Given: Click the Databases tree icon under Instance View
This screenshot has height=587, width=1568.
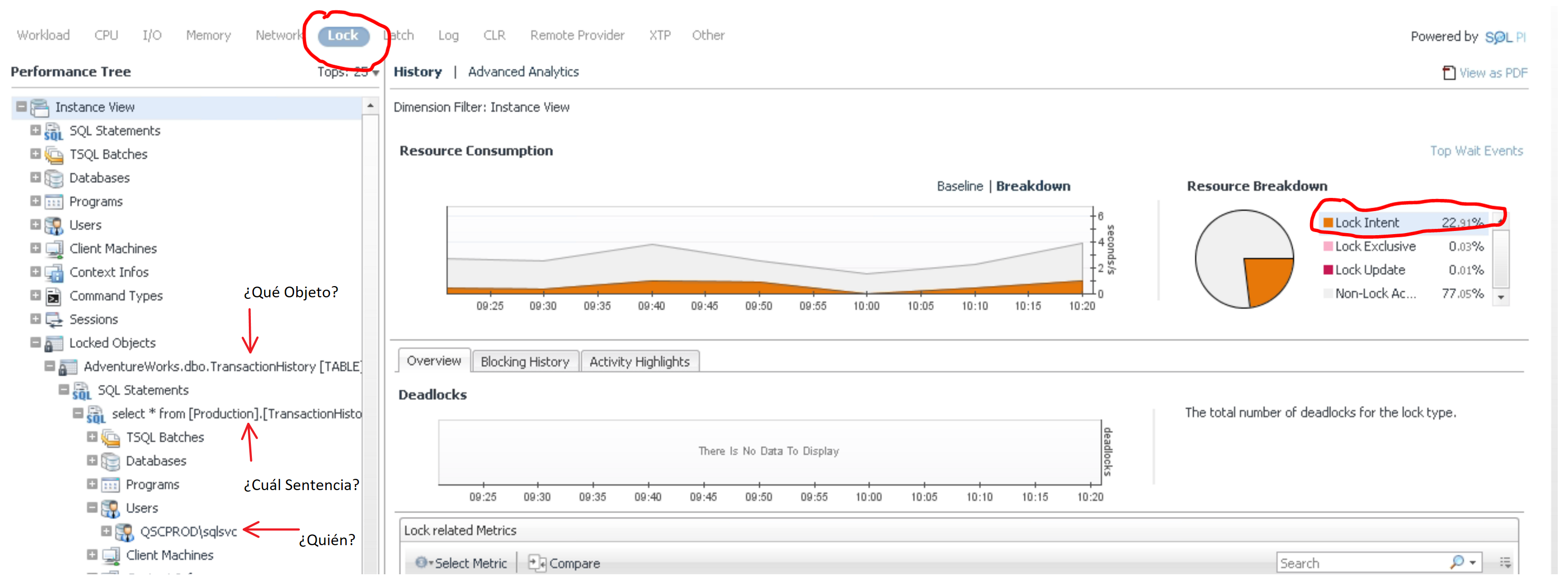Looking at the screenshot, I should [54, 178].
